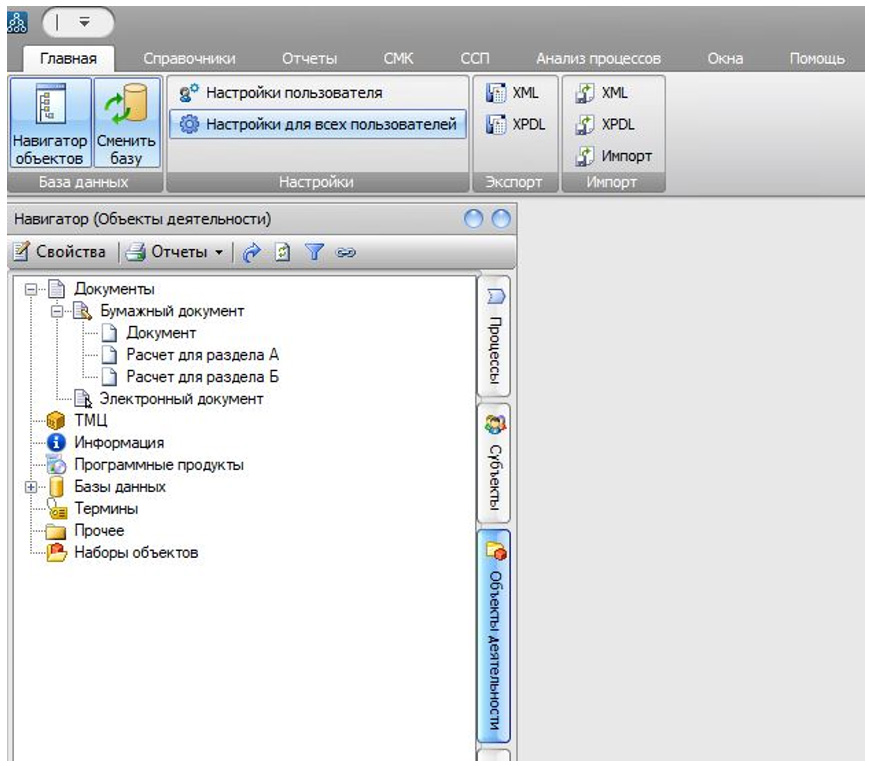The image size is (869, 766).
Task: Open Настройки пользователя settings
Action: point(283,93)
